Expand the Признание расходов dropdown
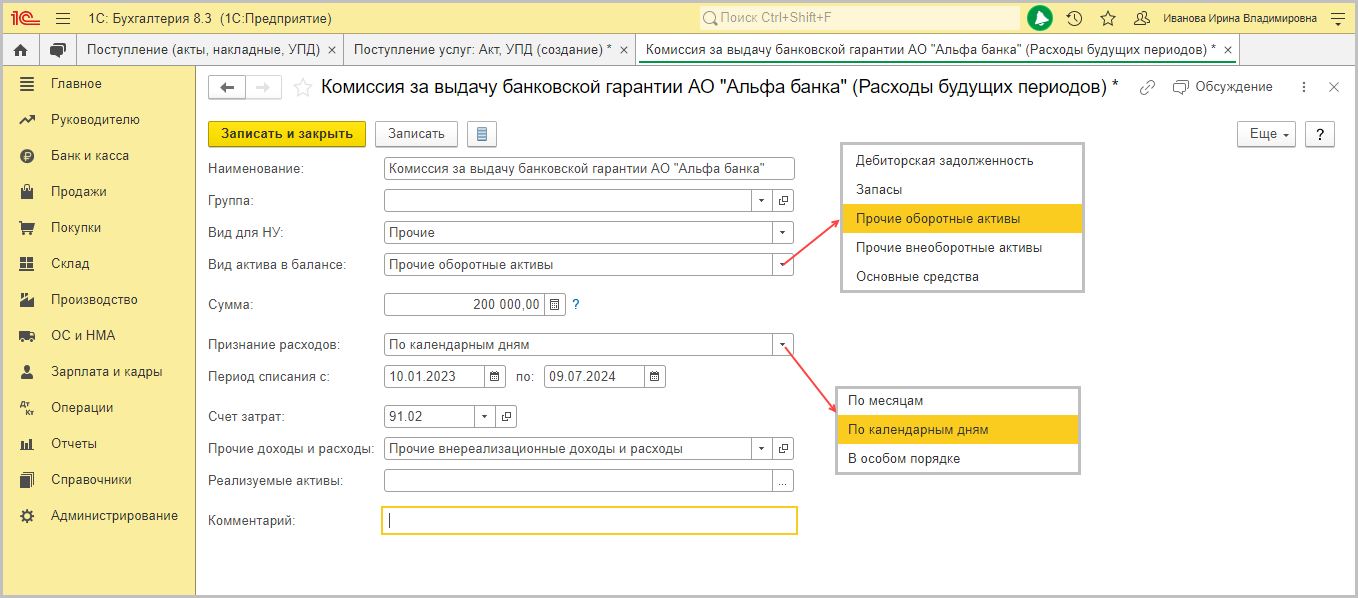This screenshot has width=1358, height=598. (x=782, y=345)
